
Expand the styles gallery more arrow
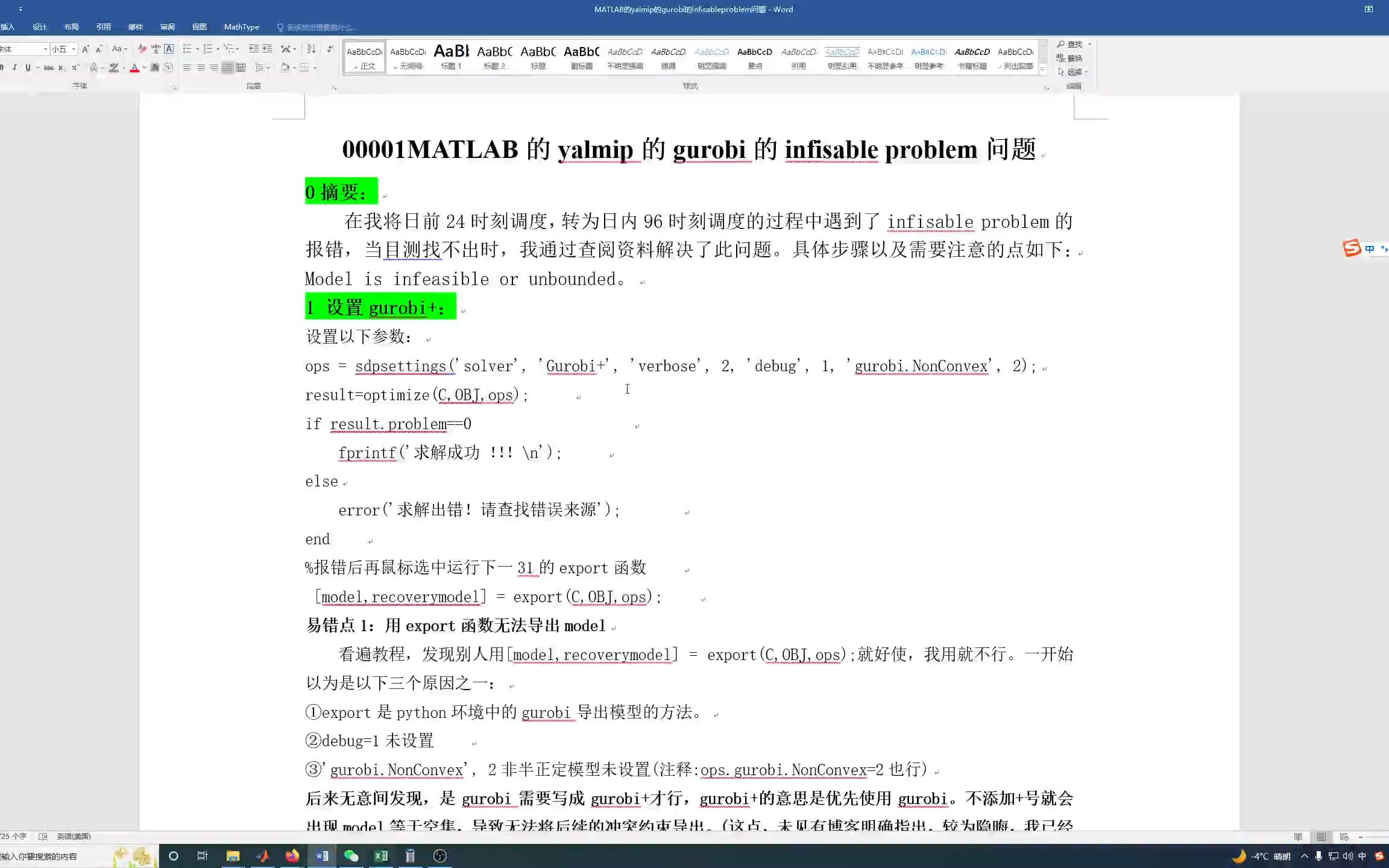pyautogui.click(x=1042, y=70)
